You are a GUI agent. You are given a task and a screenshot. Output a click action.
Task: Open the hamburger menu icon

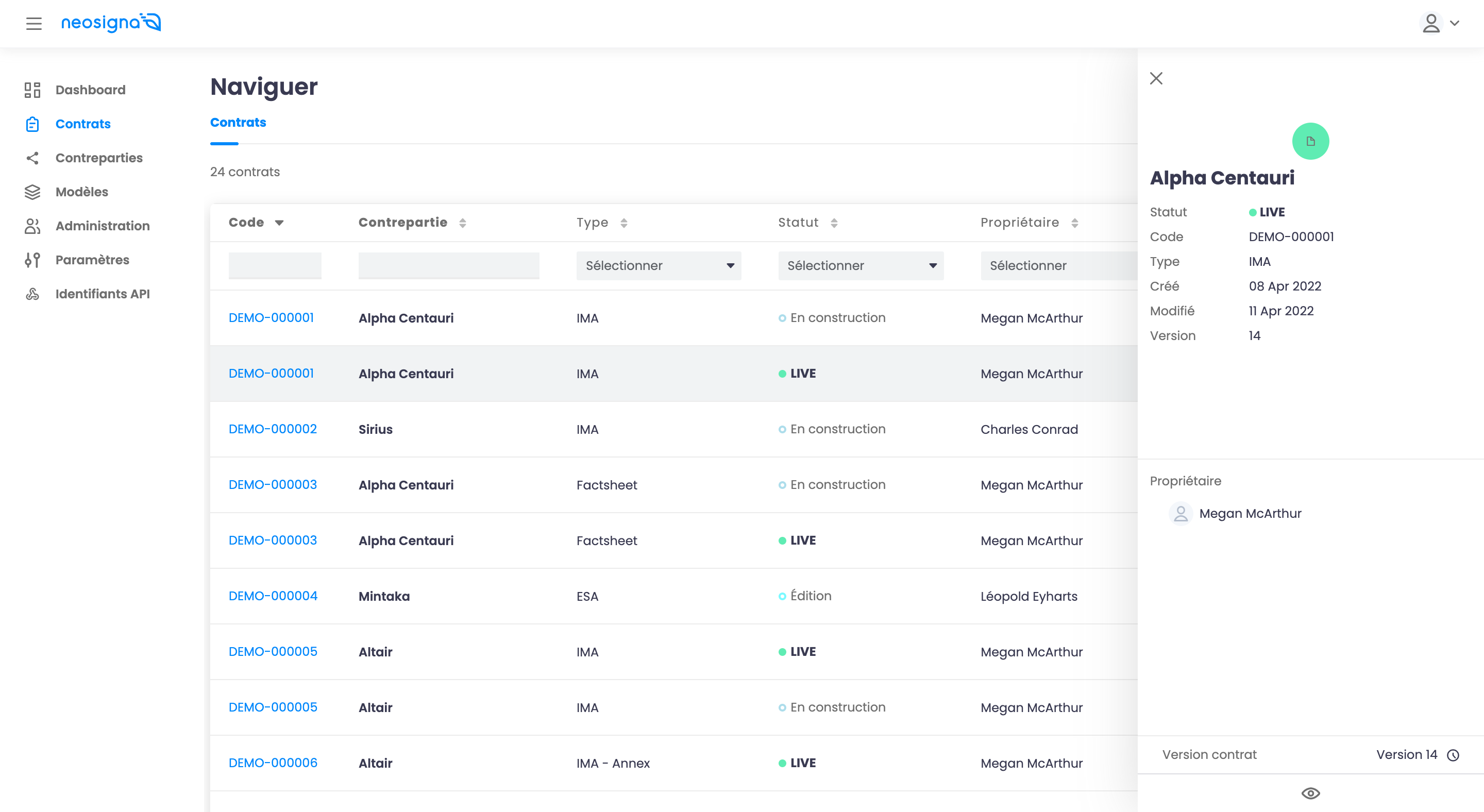point(34,24)
